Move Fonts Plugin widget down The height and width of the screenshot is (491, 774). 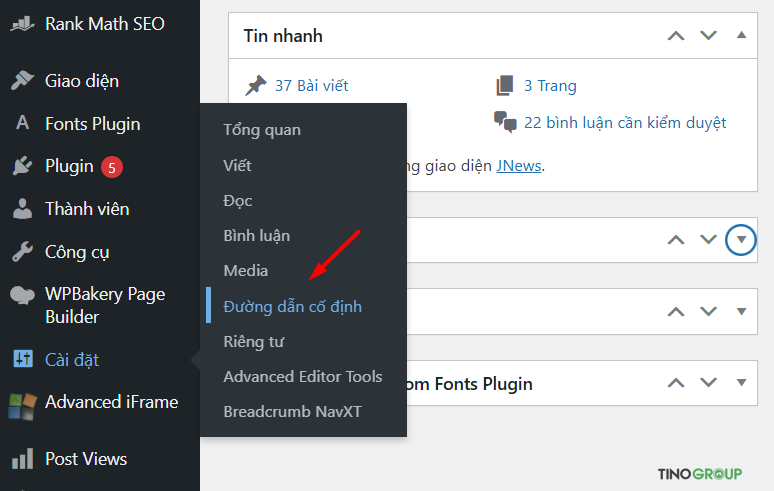click(x=708, y=382)
